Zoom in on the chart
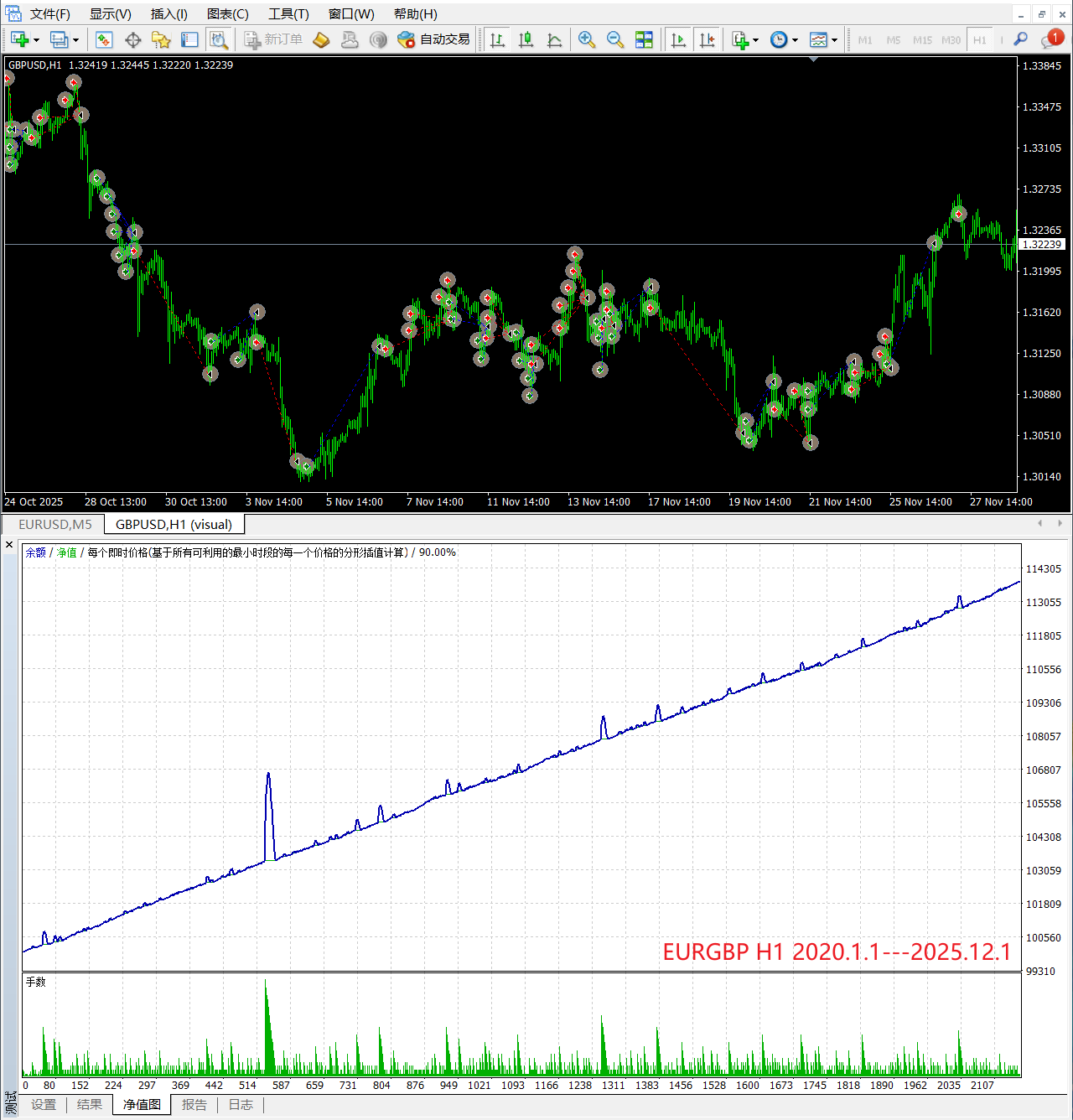The width and height of the screenshot is (1073, 1120). click(x=587, y=39)
